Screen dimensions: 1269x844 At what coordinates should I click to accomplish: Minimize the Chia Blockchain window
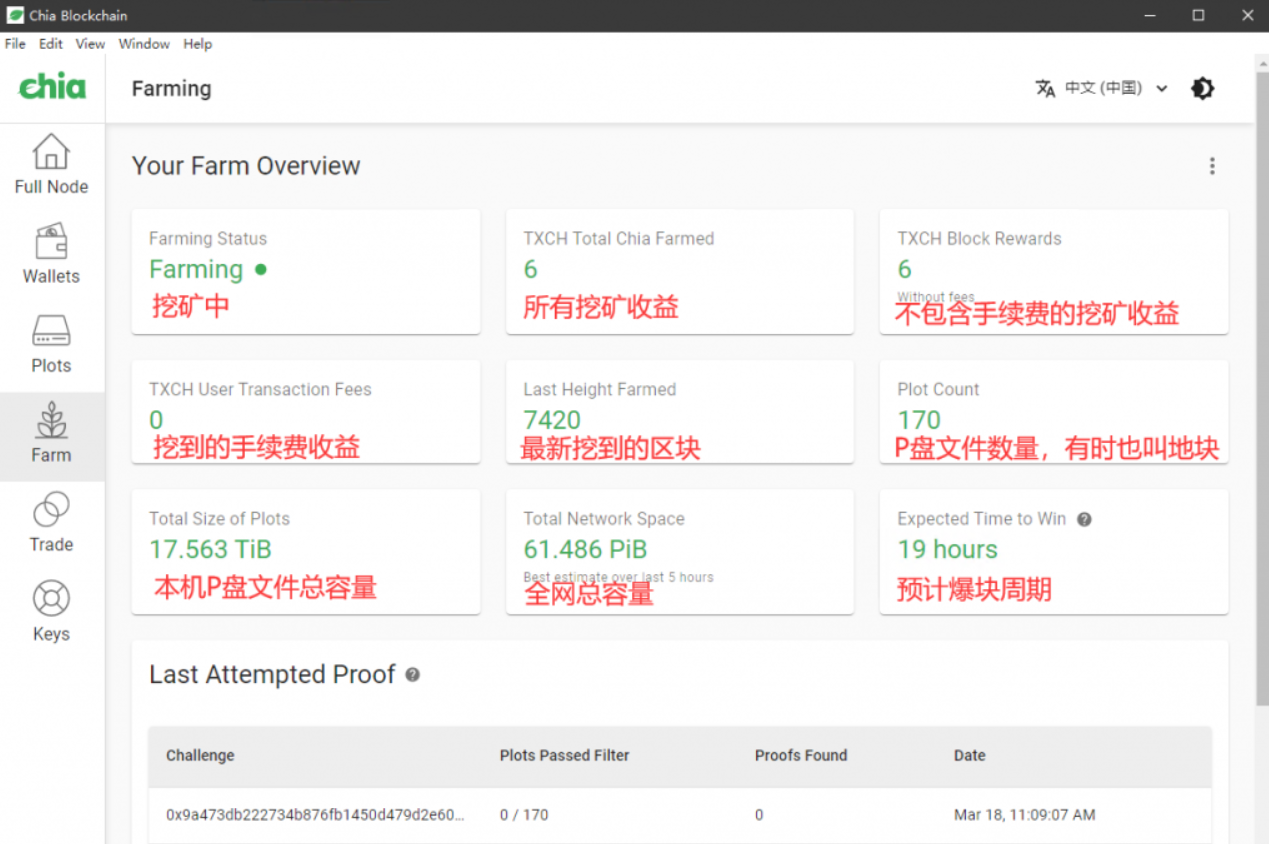click(x=1151, y=15)
